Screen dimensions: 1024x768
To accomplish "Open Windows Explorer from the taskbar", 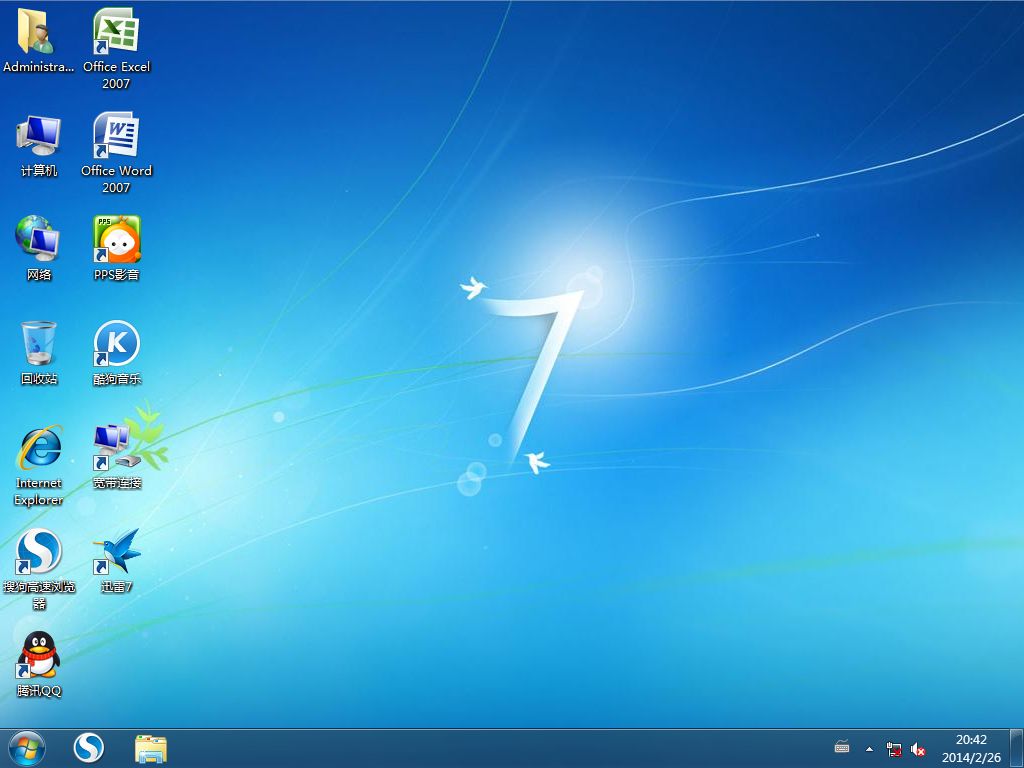I will click(151, 748).
